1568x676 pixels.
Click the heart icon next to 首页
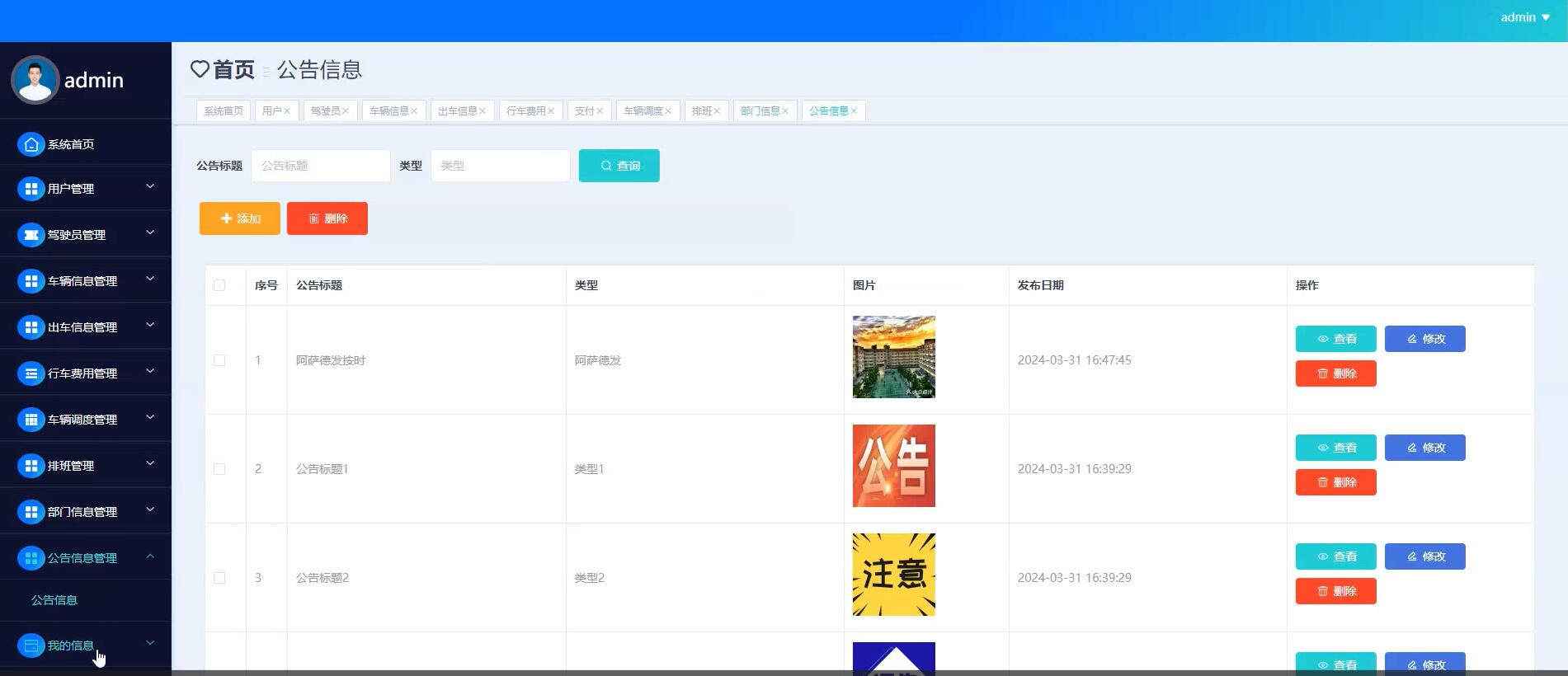click(x=200, y=69)
